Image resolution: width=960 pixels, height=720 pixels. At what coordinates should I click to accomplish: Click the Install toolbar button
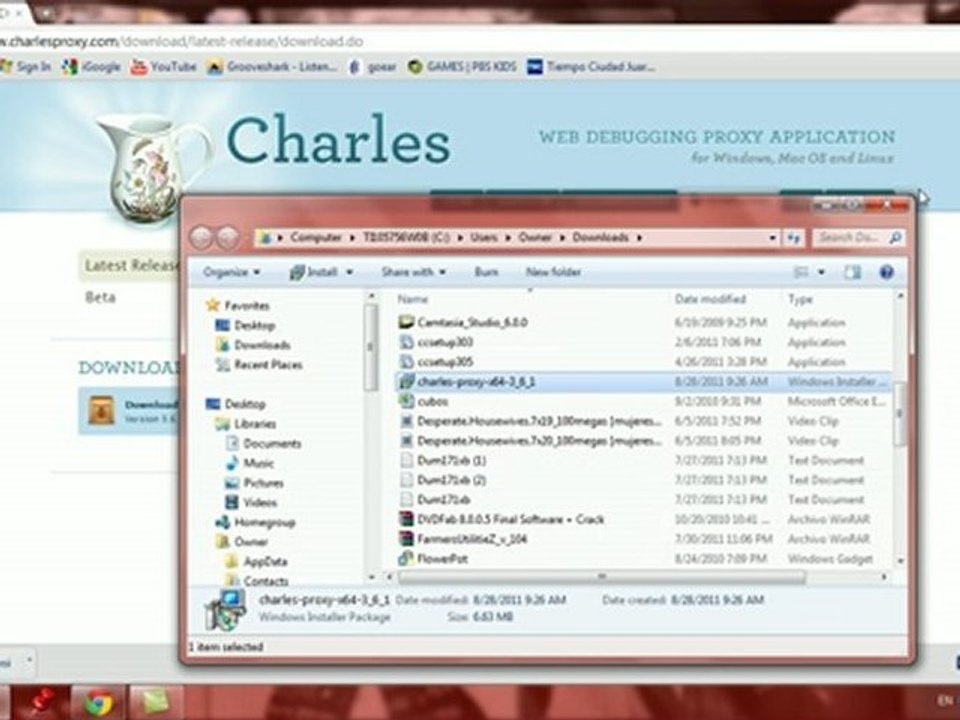pyautogui.click(x=313, y=272)
